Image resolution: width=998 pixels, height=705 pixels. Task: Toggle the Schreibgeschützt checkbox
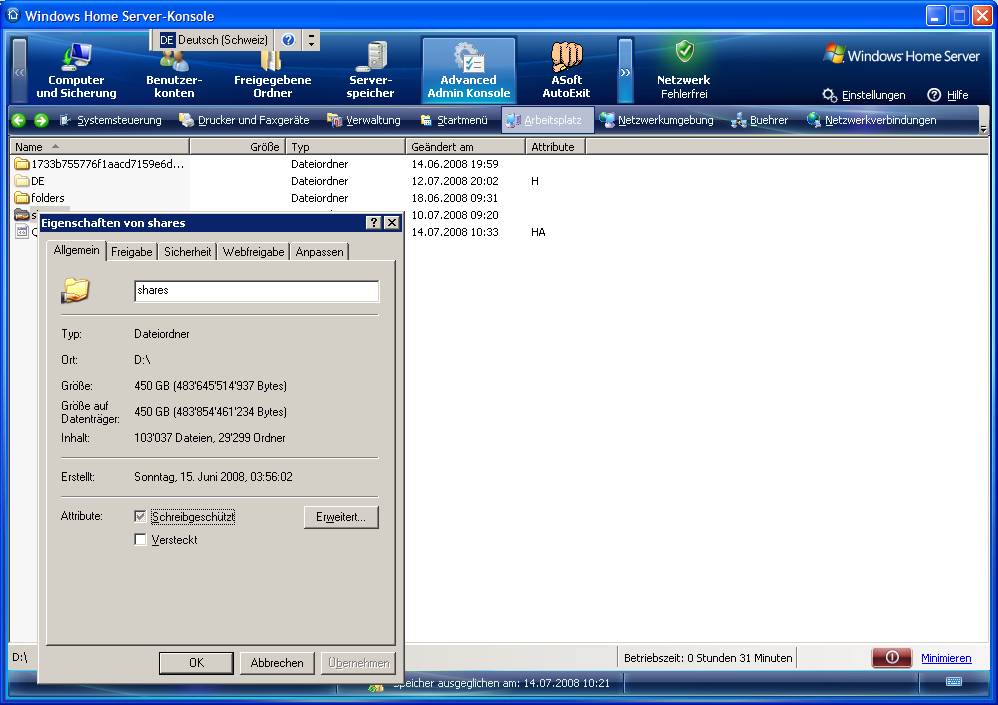point(141,517)
